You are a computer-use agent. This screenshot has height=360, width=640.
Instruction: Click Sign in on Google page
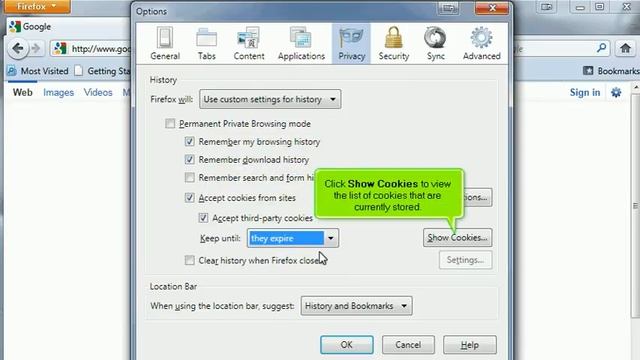coord(585,92)
